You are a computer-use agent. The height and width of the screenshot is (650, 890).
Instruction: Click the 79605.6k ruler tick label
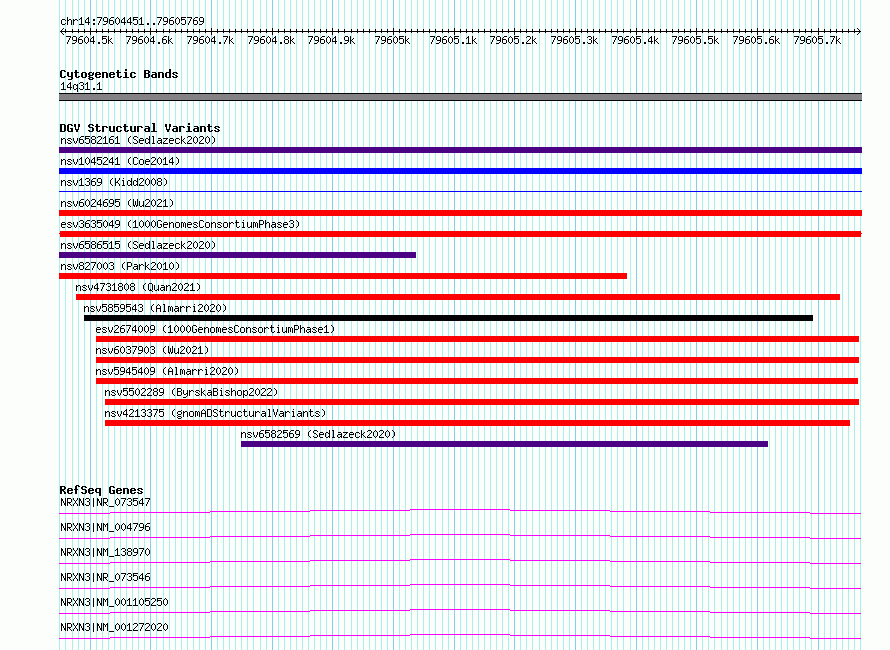point(756,40)
